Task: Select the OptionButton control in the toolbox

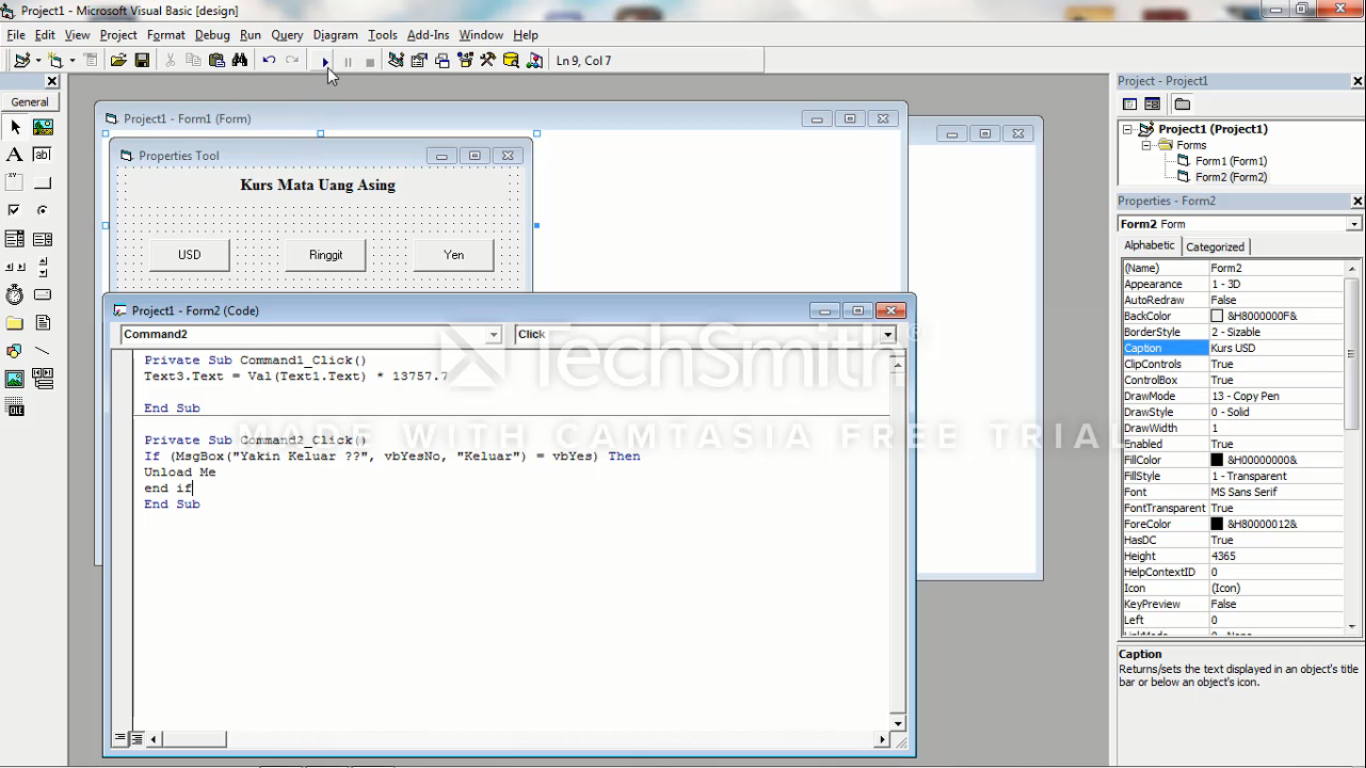Action: [x=42, y=210]
